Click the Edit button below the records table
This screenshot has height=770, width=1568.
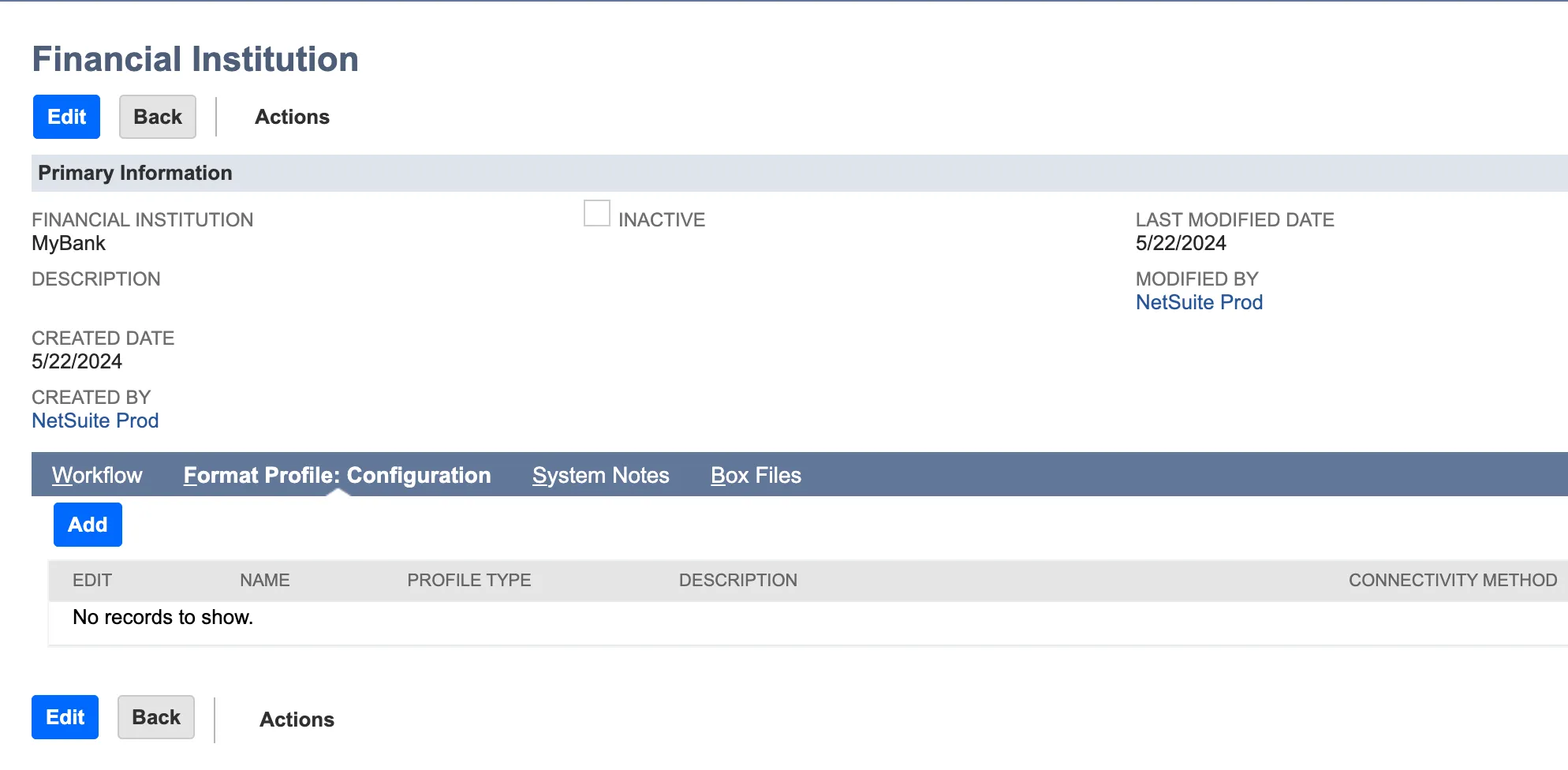[65, 717]
